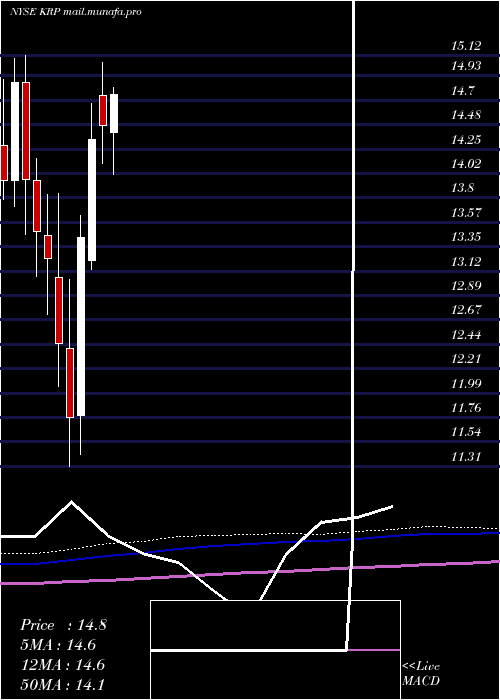Click the 5MA : 14.6 readout
Screen dimensions: 500x700
58,645
